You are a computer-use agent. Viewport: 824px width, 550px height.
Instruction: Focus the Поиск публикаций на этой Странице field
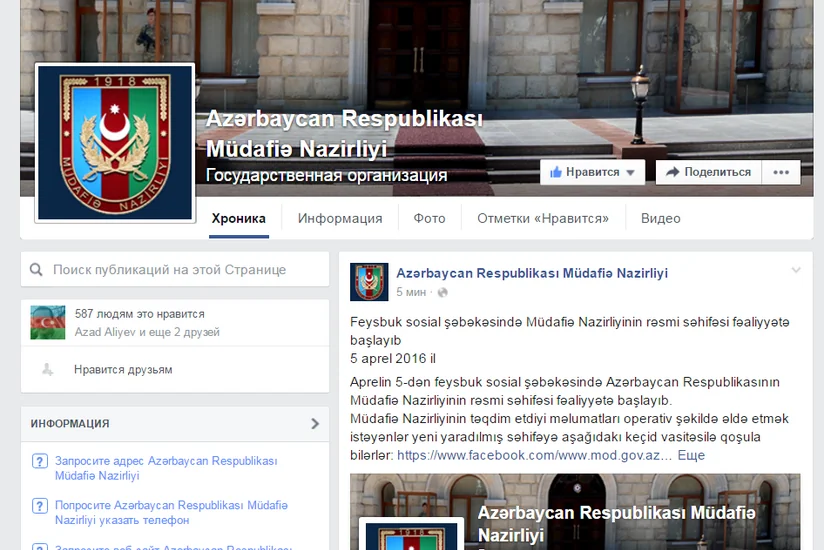[175, 269]
